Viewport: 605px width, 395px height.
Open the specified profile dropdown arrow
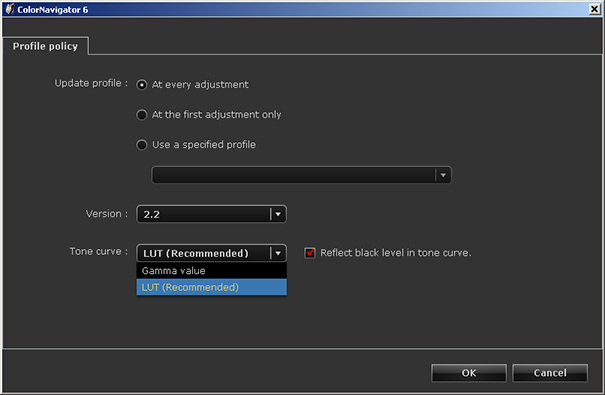pos(443,175)
